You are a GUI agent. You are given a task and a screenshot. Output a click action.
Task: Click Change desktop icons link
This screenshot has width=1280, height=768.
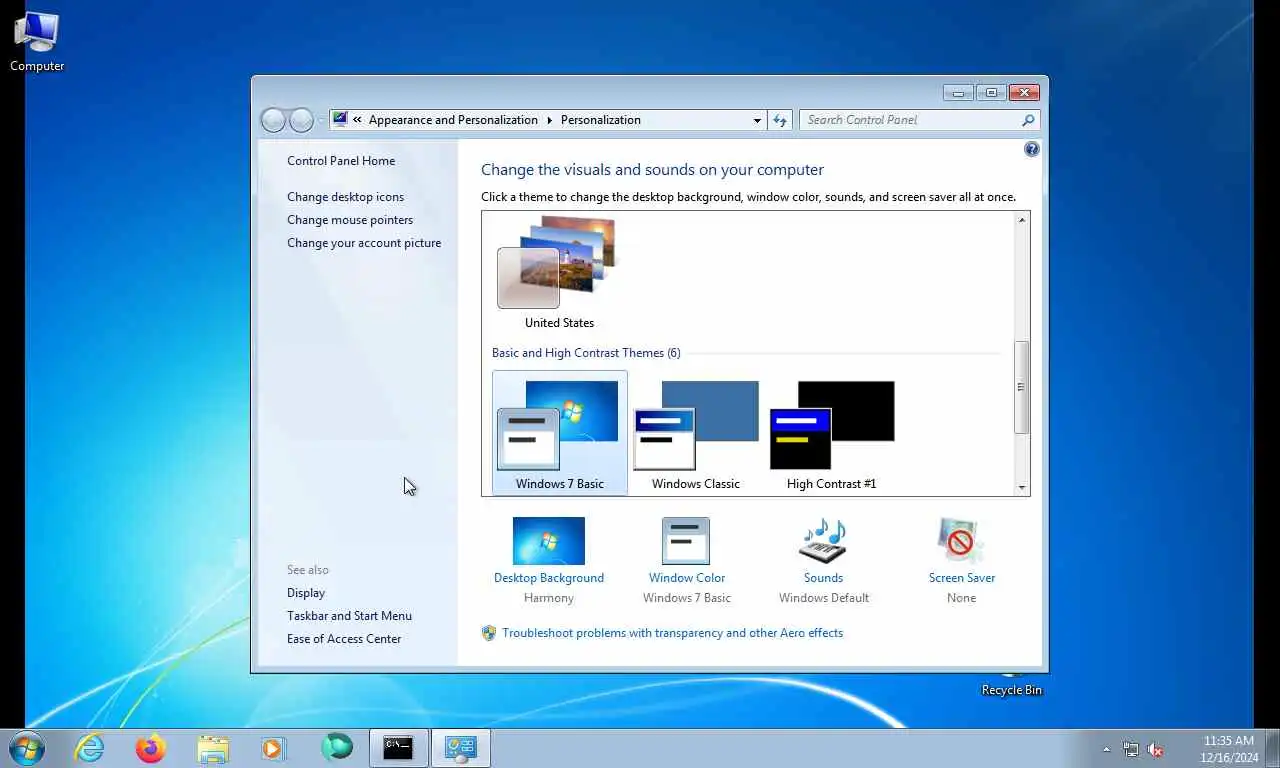pyautogui.click(x=346, y=197)
